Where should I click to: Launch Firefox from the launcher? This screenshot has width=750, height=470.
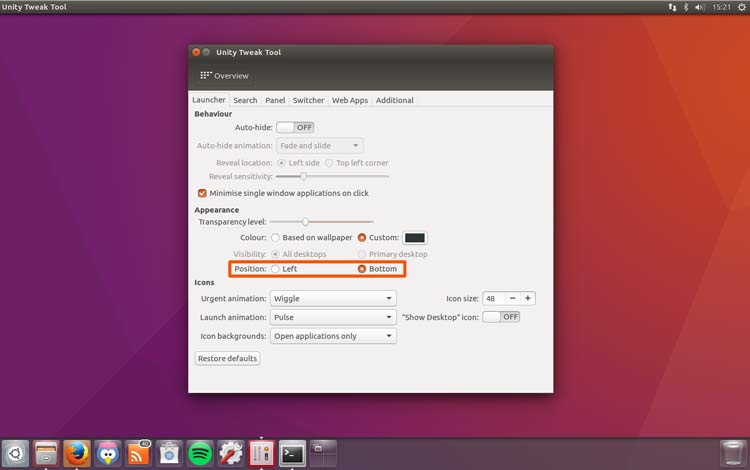coord(77,453)
